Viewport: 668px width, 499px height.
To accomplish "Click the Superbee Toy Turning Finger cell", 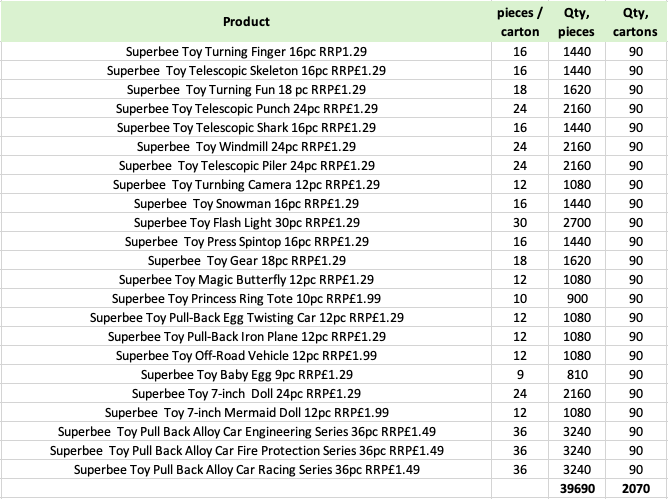I will [x=246, y=52].
